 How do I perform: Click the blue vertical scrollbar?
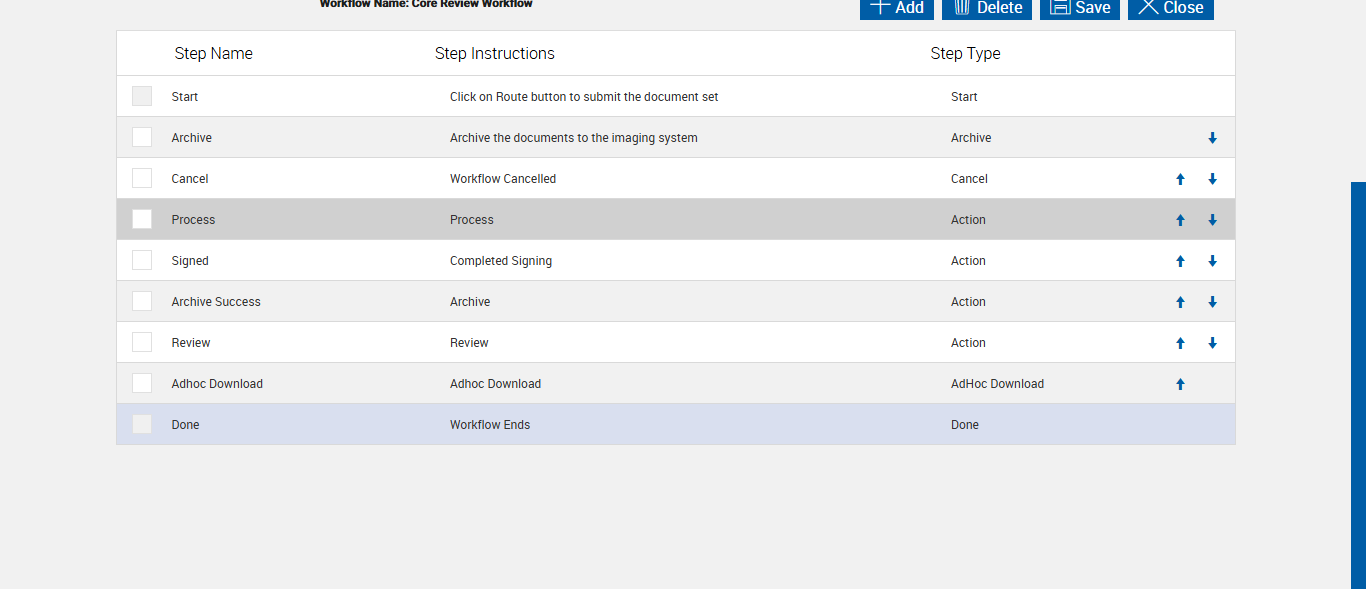click(x=1358, y=385)
